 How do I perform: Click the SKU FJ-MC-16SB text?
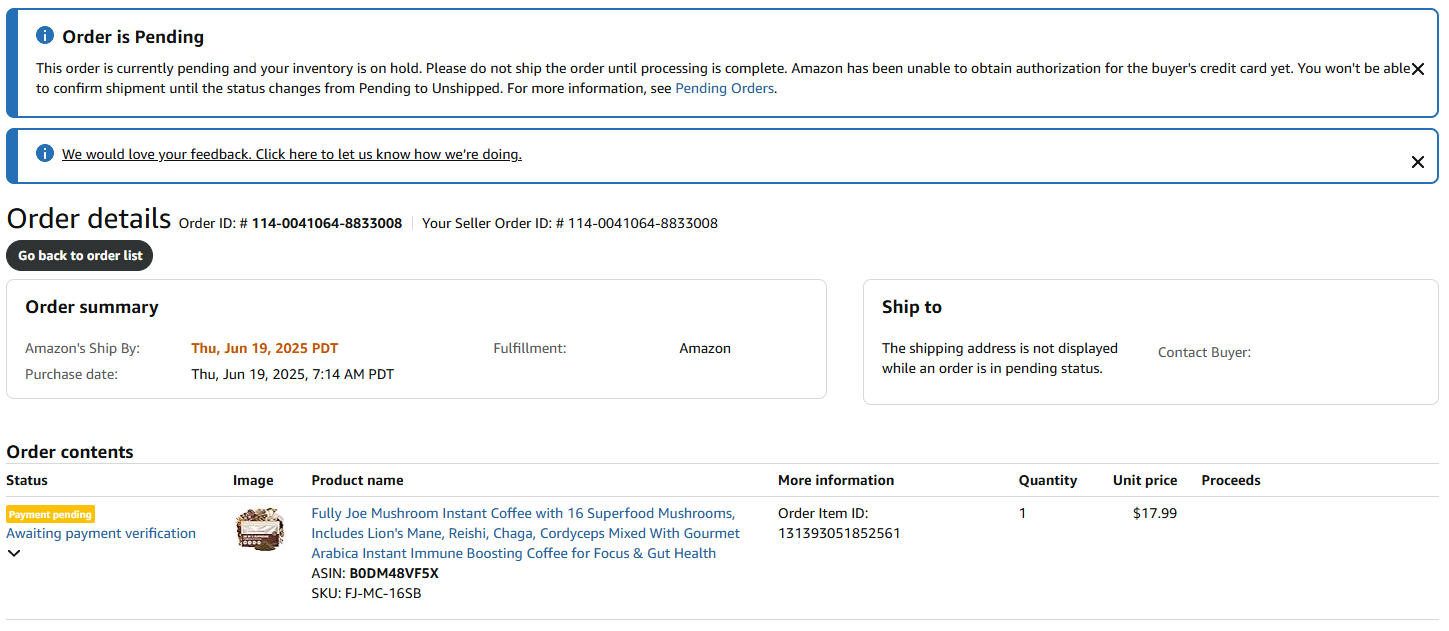click(x=366, y=594)
